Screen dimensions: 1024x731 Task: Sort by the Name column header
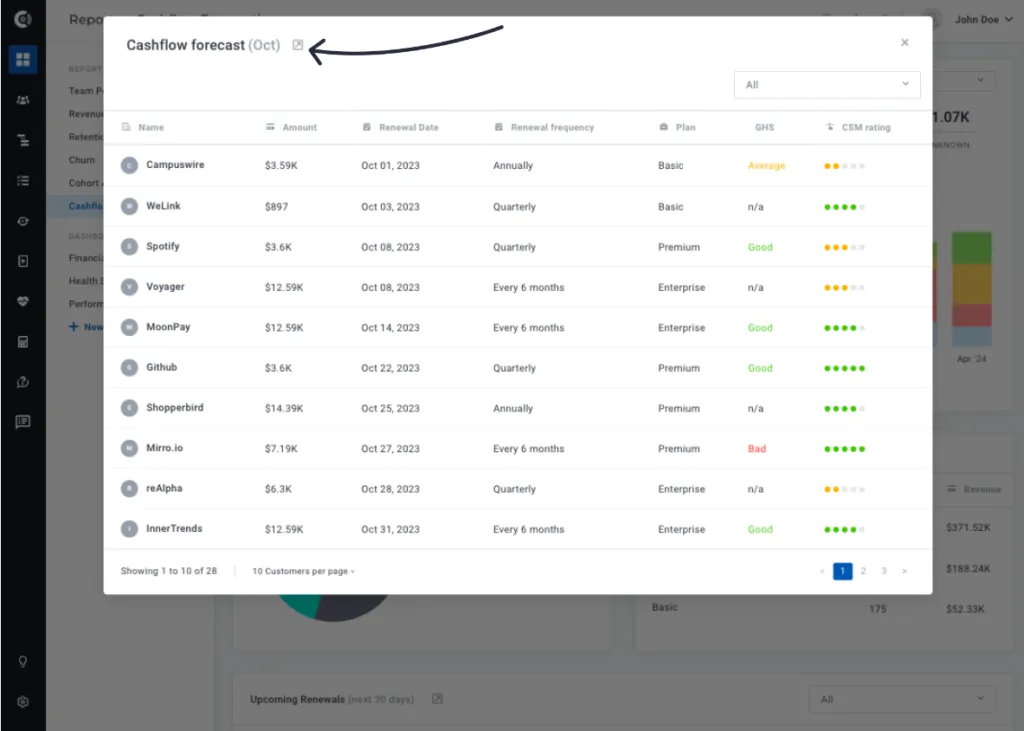click(x=143, y=127)
